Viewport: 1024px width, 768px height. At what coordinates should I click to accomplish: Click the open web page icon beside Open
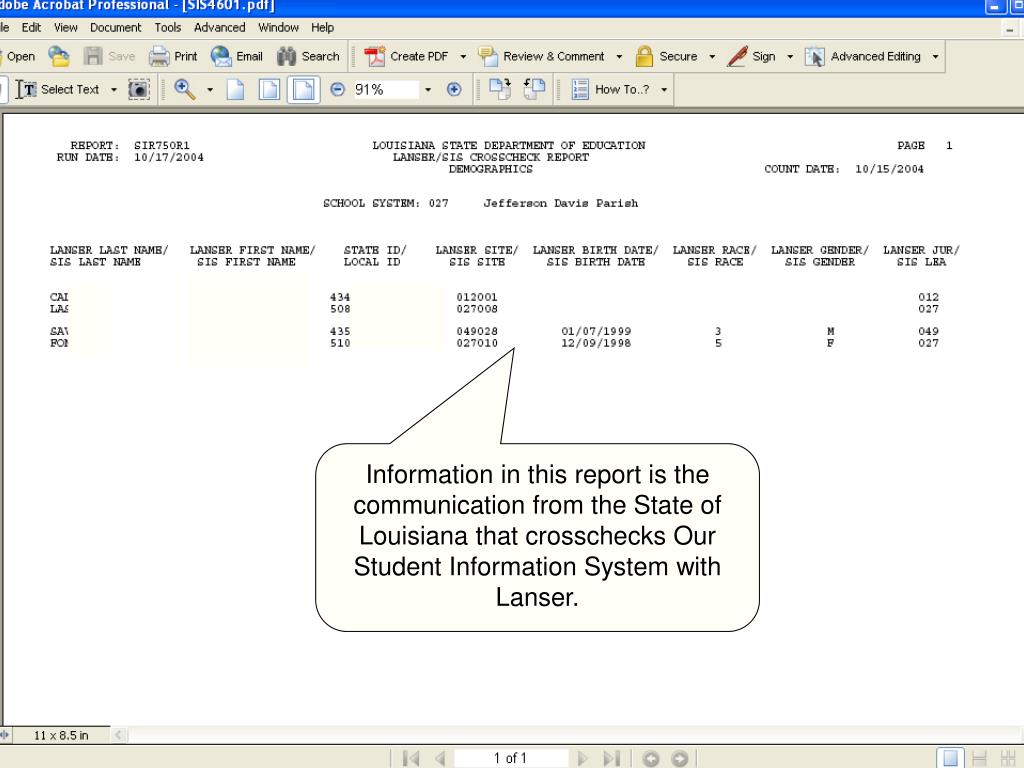pyautogui.click(x=59, y=57)
